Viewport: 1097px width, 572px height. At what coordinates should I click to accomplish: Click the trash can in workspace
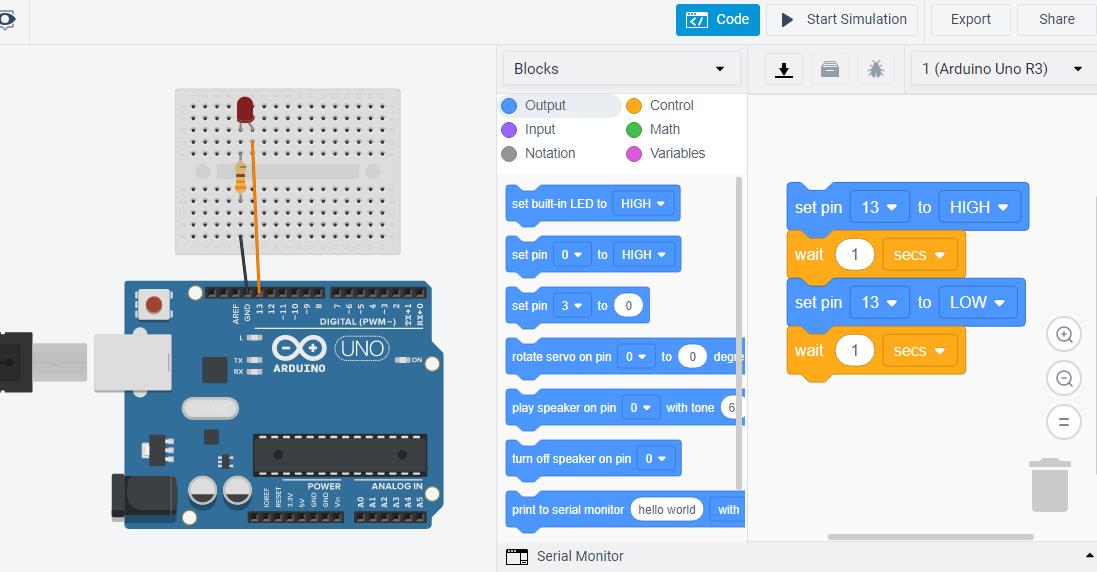(x=1050, y=484)
